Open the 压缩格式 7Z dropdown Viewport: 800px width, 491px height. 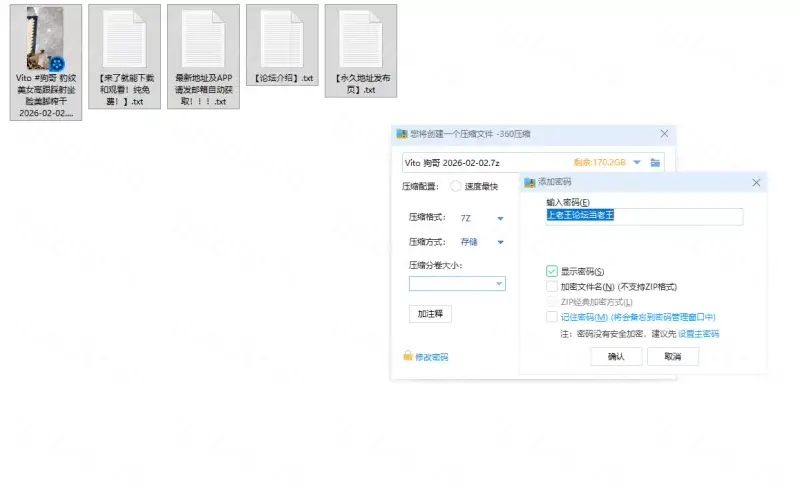(500, 218)
